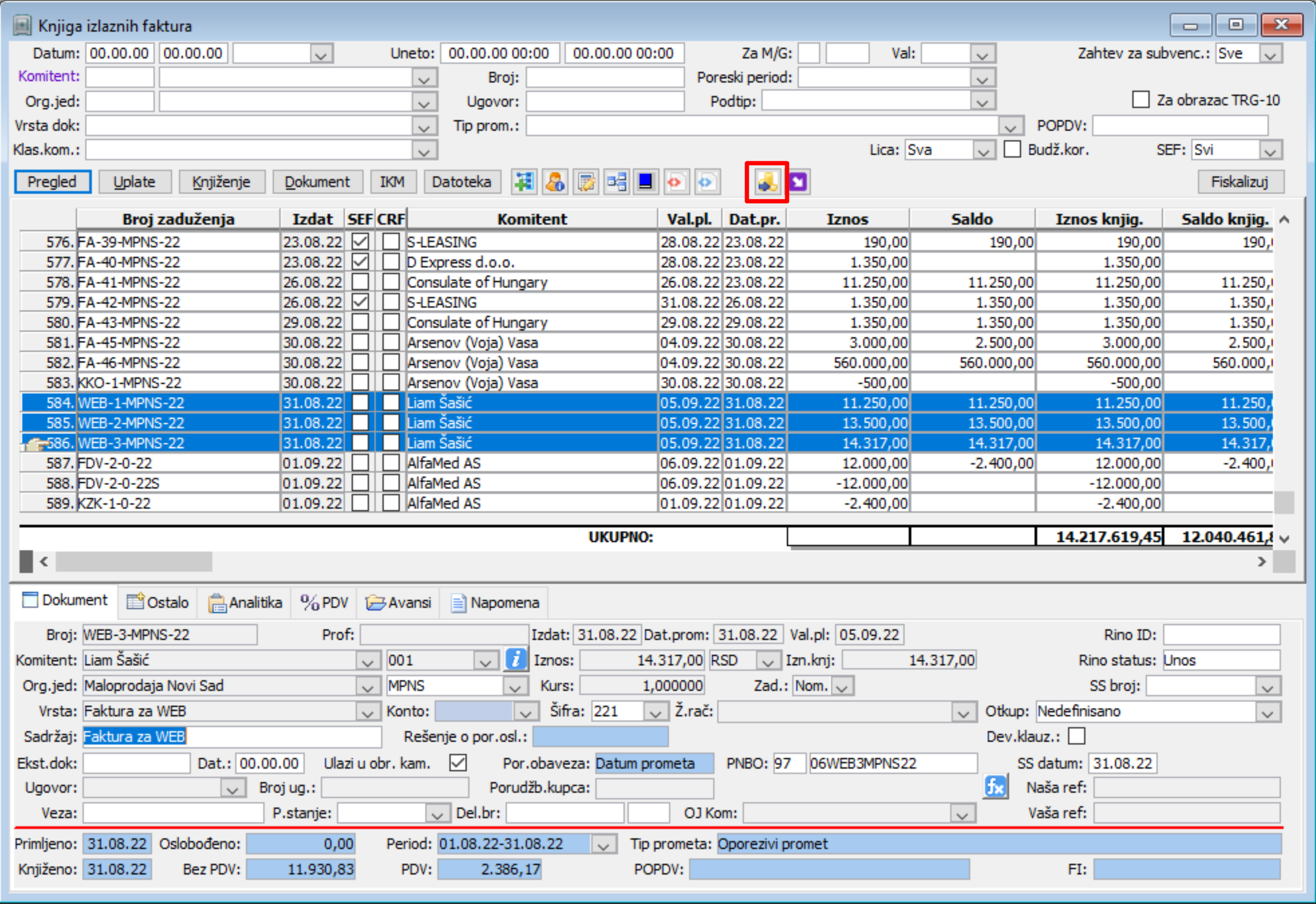This screenshot has width=1316, height=904.
Task: Open the SEF filter dropdown
Action: [1270, 151]
